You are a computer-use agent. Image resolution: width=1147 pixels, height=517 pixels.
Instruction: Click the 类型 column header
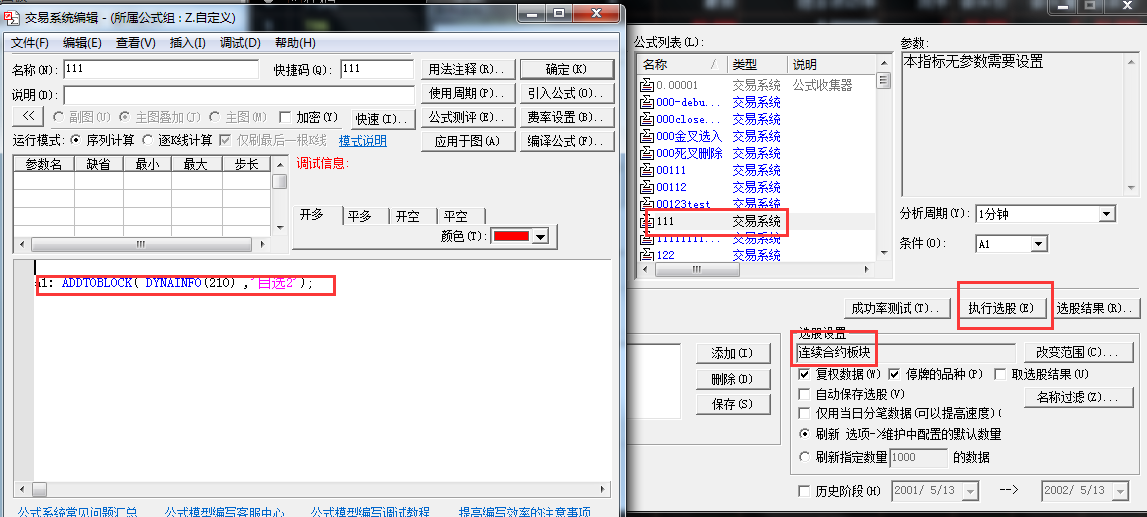point(757,64)
